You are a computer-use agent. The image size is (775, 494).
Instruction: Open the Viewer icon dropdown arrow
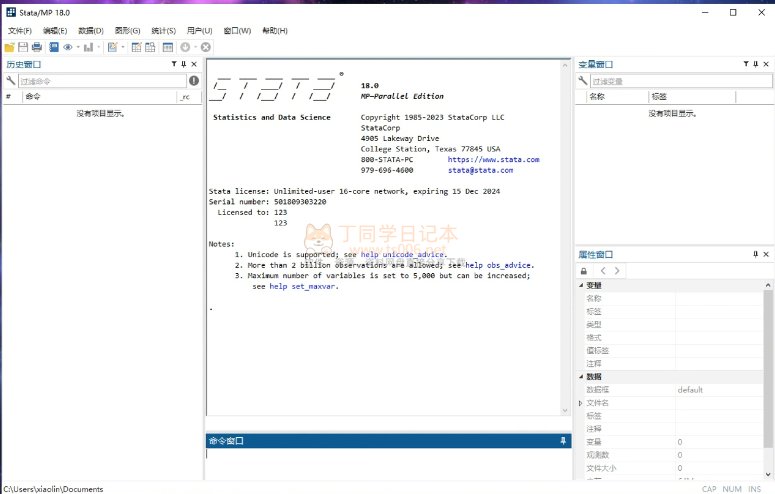click(78, 47)
